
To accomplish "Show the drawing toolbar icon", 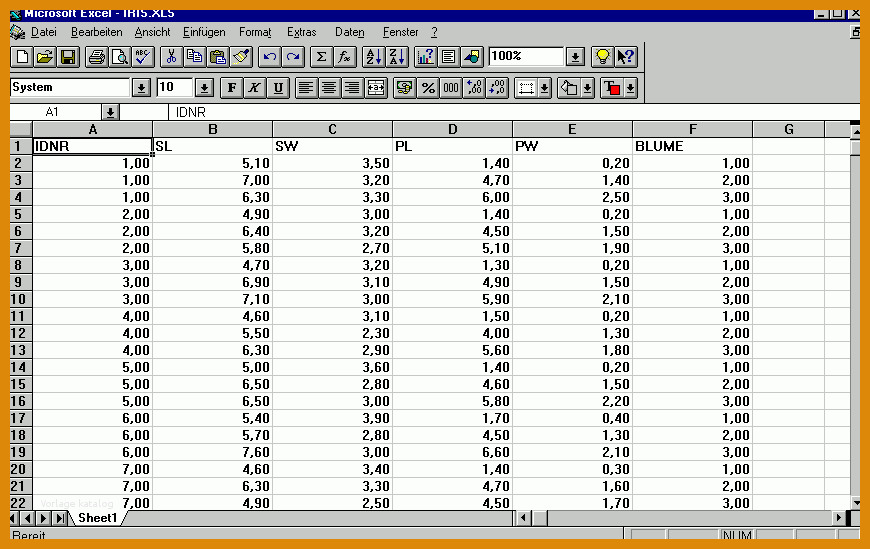I will tap(472, 57).
